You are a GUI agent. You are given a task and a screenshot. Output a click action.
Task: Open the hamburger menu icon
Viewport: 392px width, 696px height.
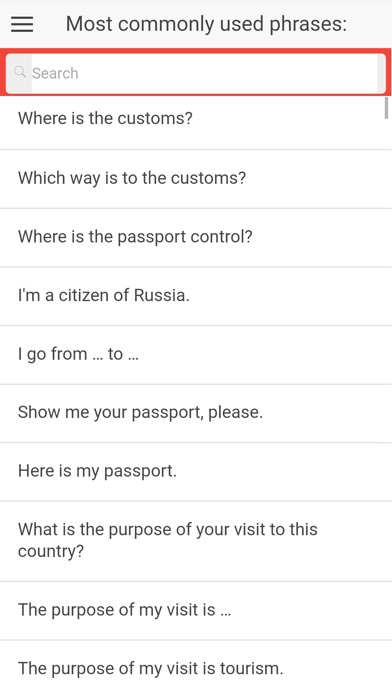coord(22,24)
